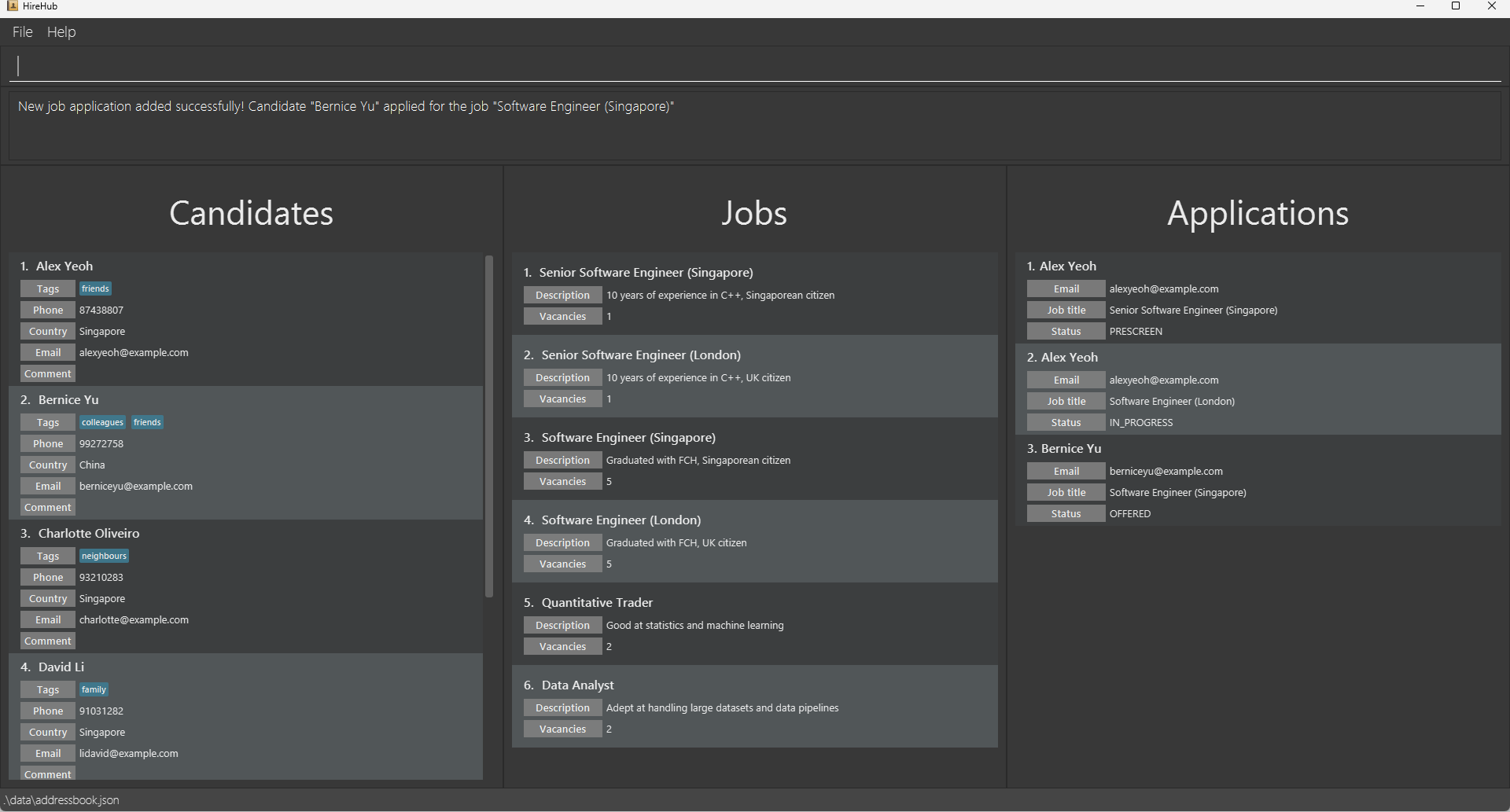The height and width of the screenshot is (812, 1510).
Task: Click the OFFERED status value
Action: click(1130, 514)
